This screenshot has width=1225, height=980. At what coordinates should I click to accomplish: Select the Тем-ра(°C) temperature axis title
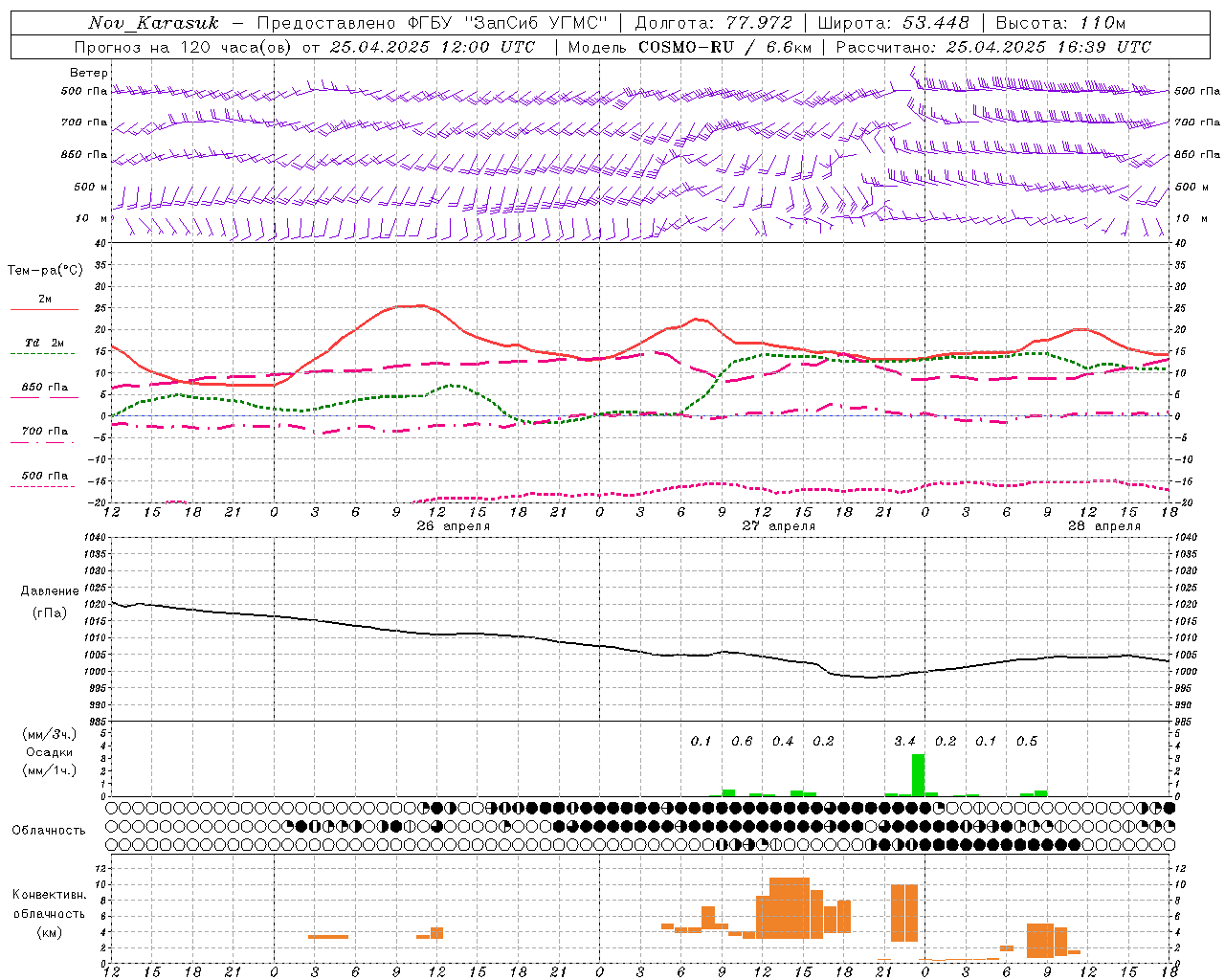coord(45,270)
